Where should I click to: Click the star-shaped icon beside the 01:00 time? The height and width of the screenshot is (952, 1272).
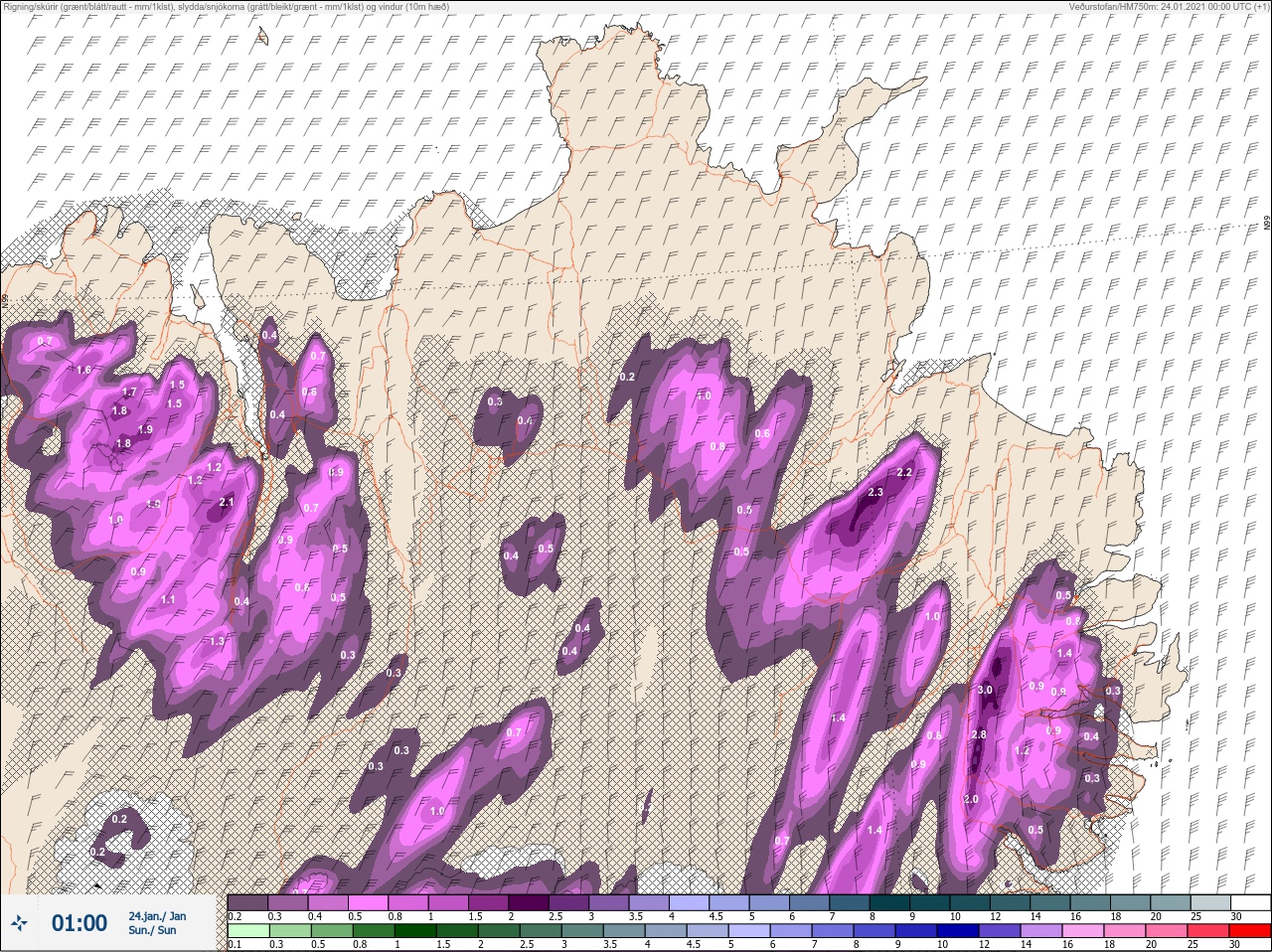click(x=19, y=924)
